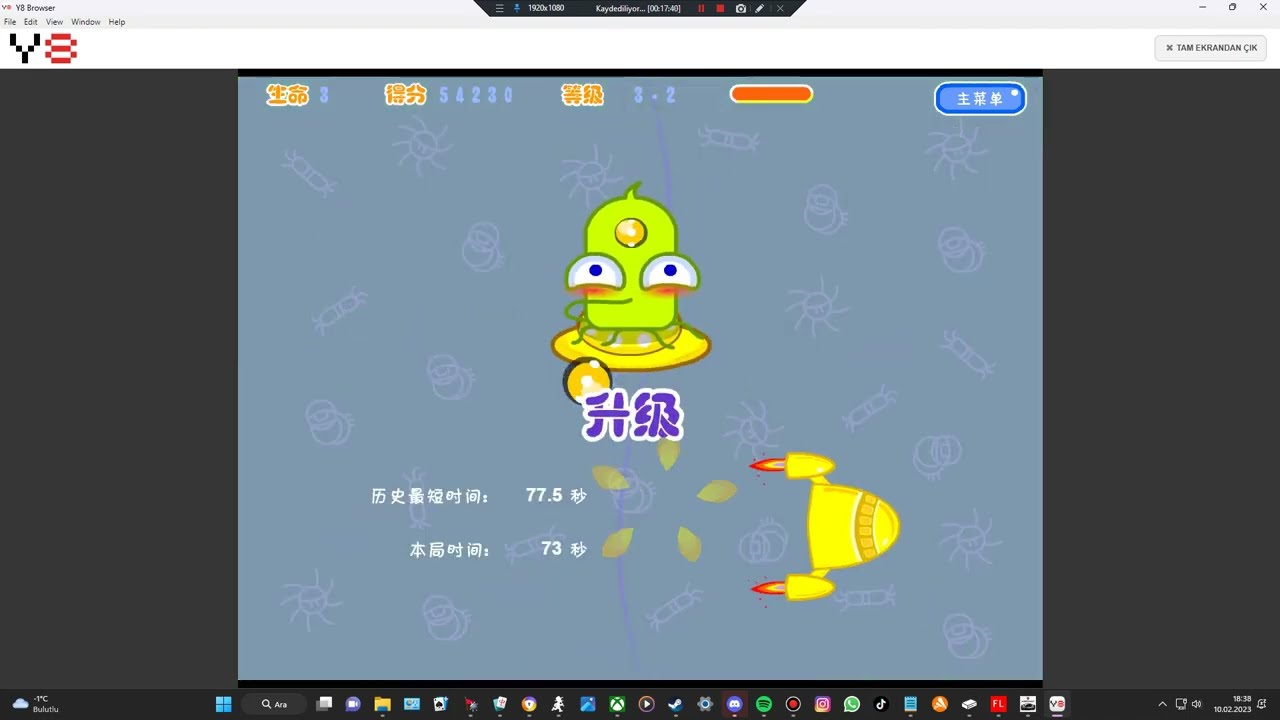This screenshot has width=1280, height=720.
Task: Pause the screen recording
Action: click(701, 8)
